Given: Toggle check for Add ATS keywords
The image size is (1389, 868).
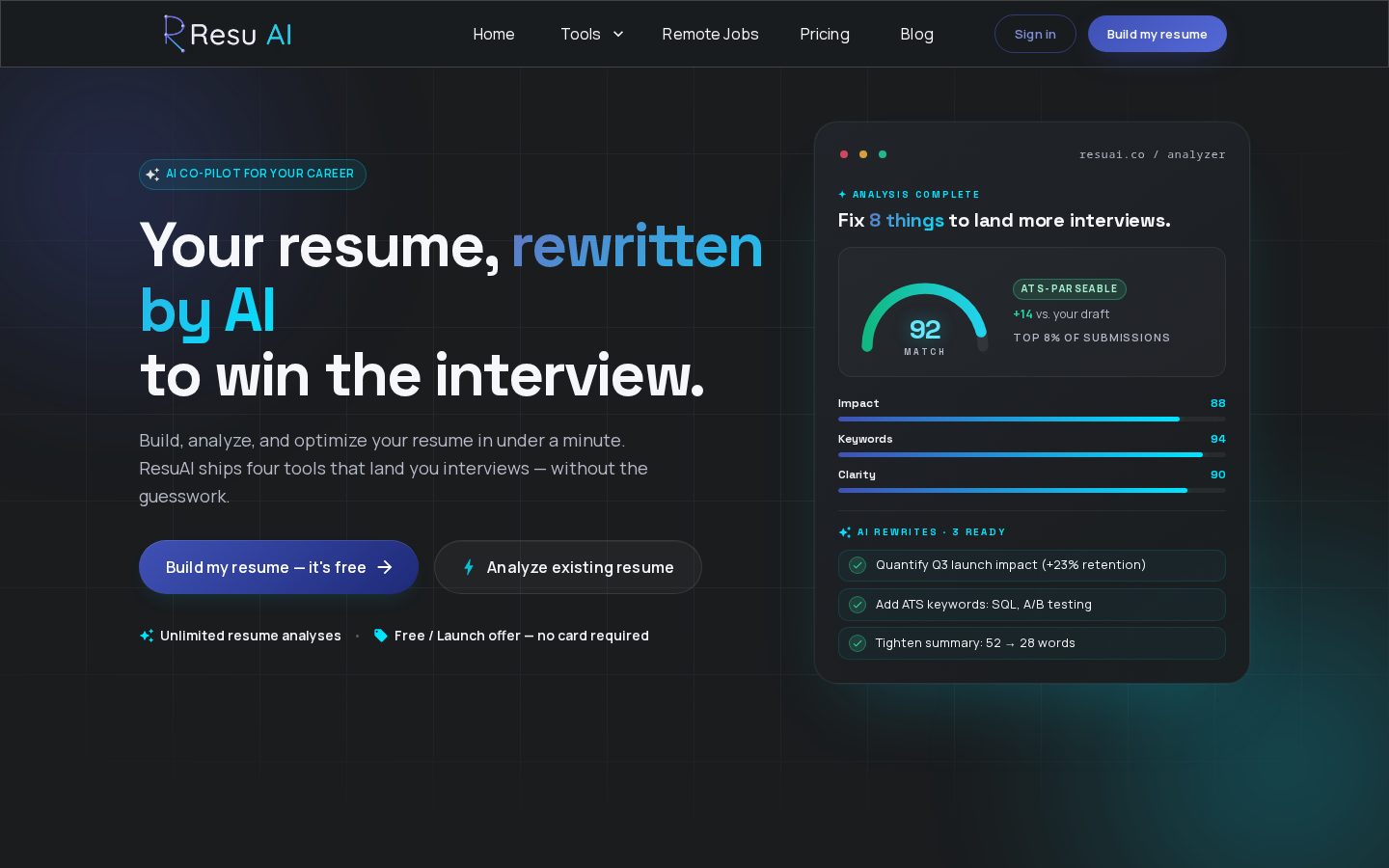Looking at the screenshot, I should coord(857,605).
